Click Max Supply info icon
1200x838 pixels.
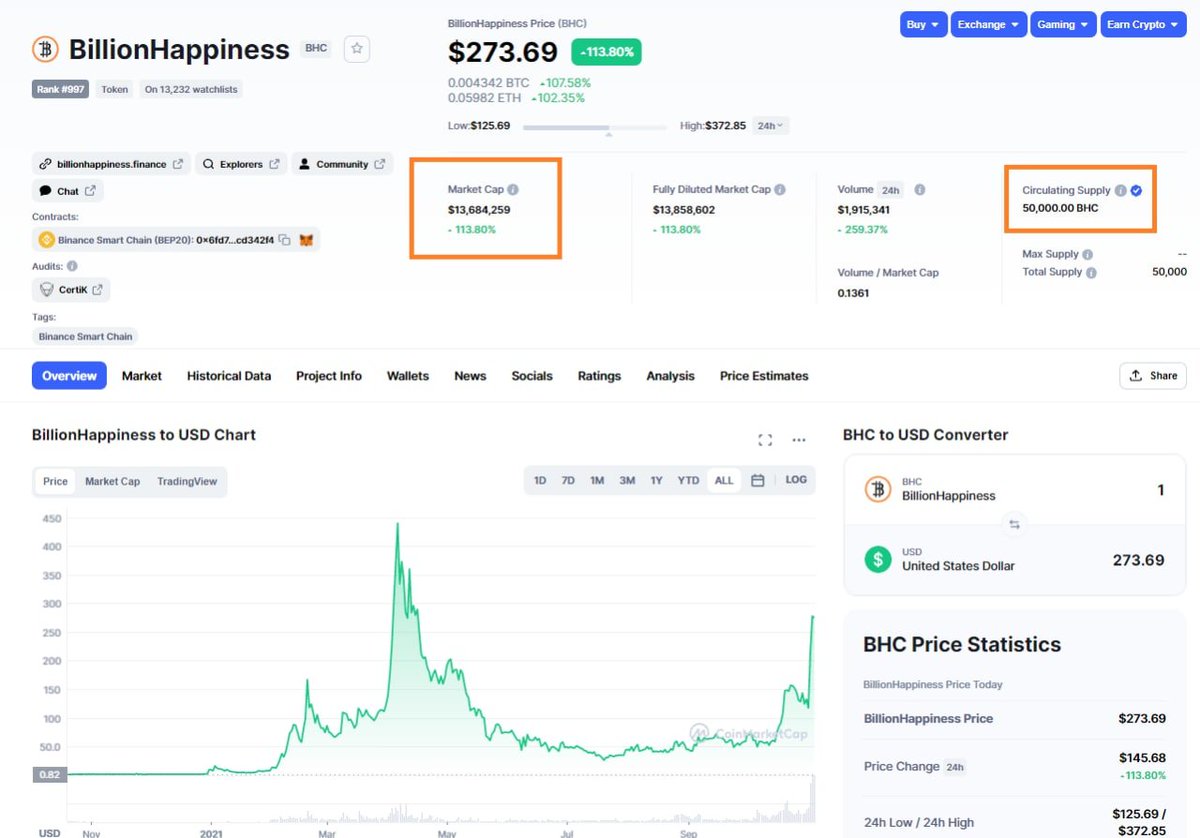[1088, 255]
